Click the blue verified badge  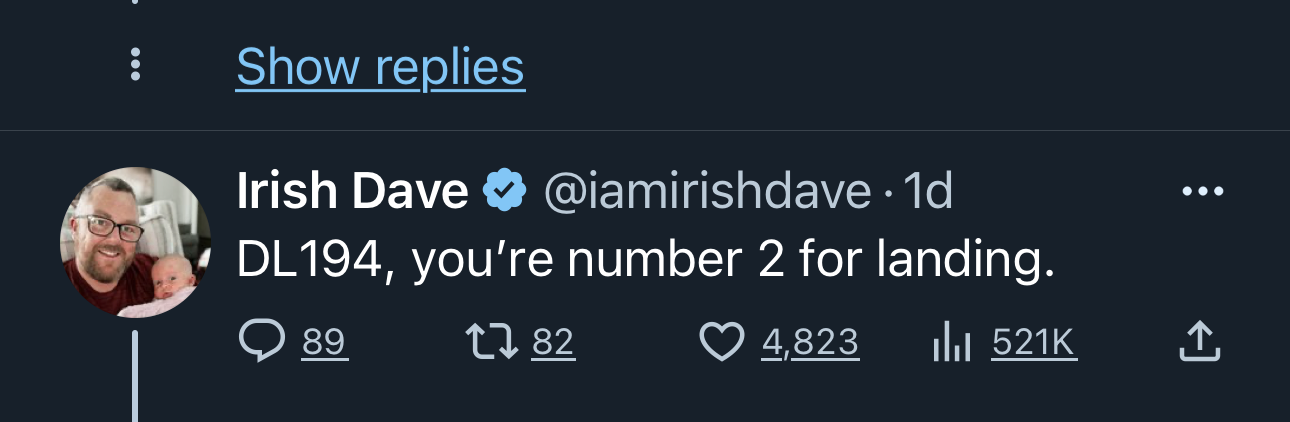coord(506,190)
